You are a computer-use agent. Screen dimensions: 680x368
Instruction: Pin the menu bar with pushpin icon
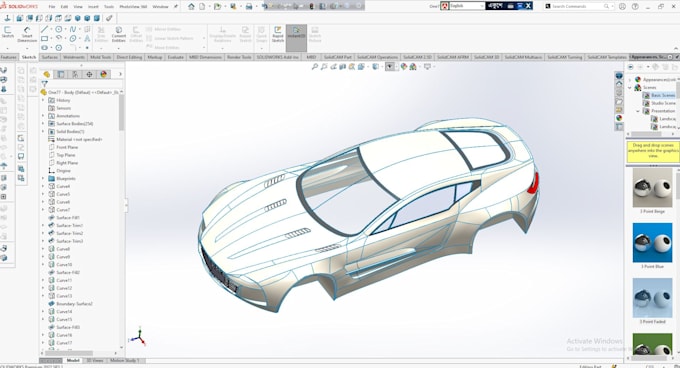point(176,7)
